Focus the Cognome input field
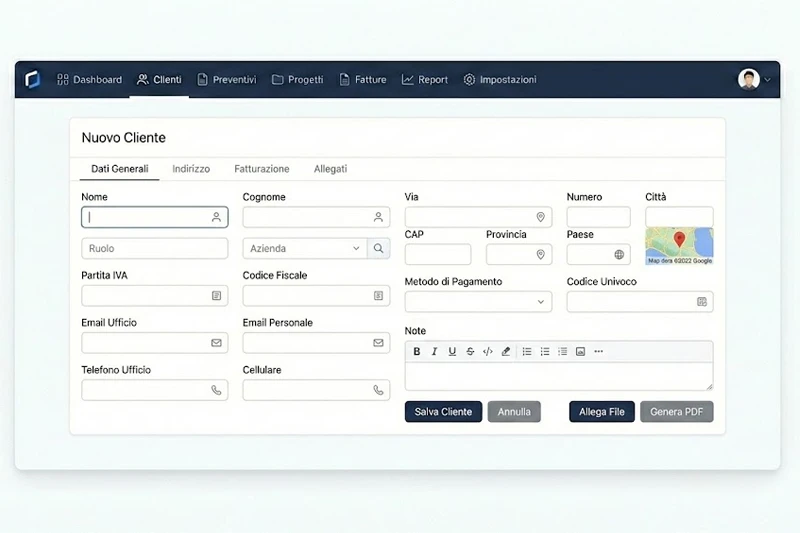The width and height of the screenshot is (800, 533). (316, 217)
